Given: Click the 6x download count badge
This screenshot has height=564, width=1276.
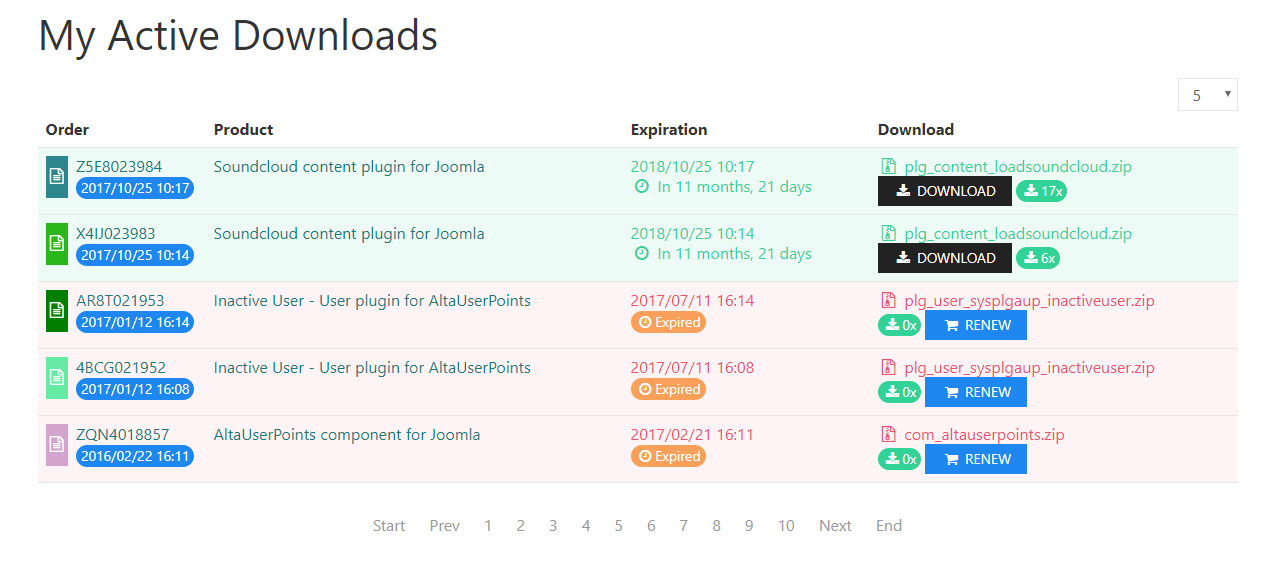Looking at the screenshot, I should coord(1038,258).
